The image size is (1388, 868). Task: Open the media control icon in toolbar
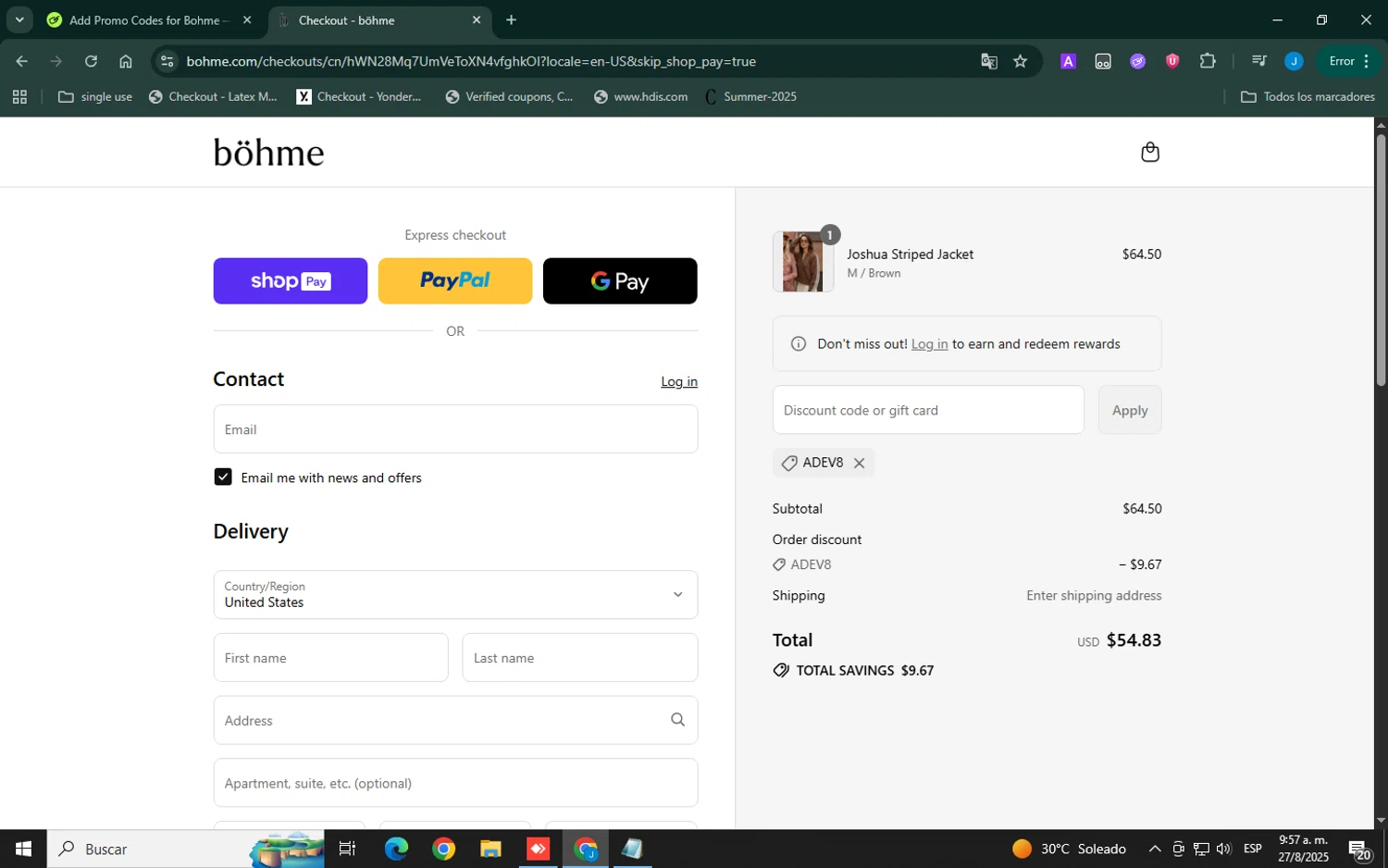pos(1258,61)
